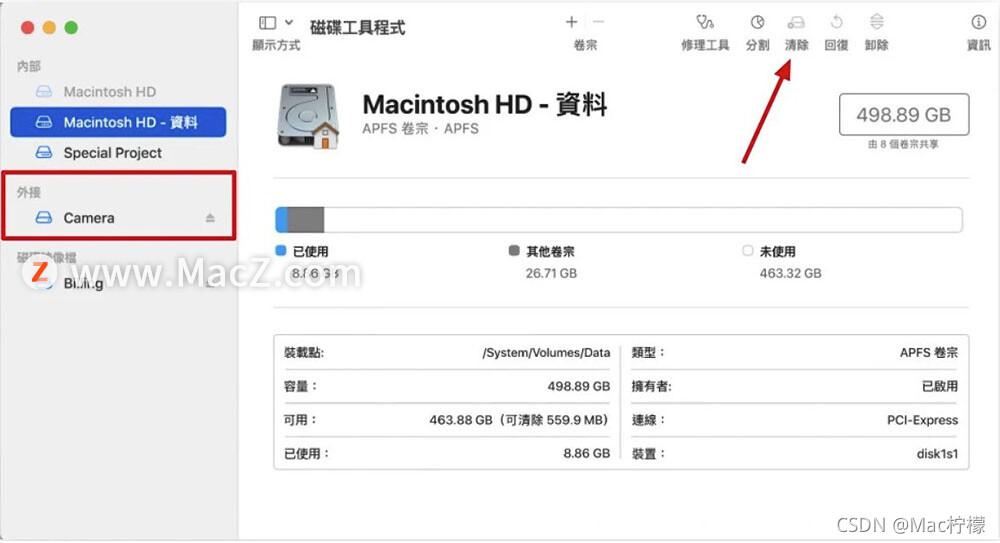1000x543 pixels.
Task: Remove volume with minus icon
Action: [598, 22]
